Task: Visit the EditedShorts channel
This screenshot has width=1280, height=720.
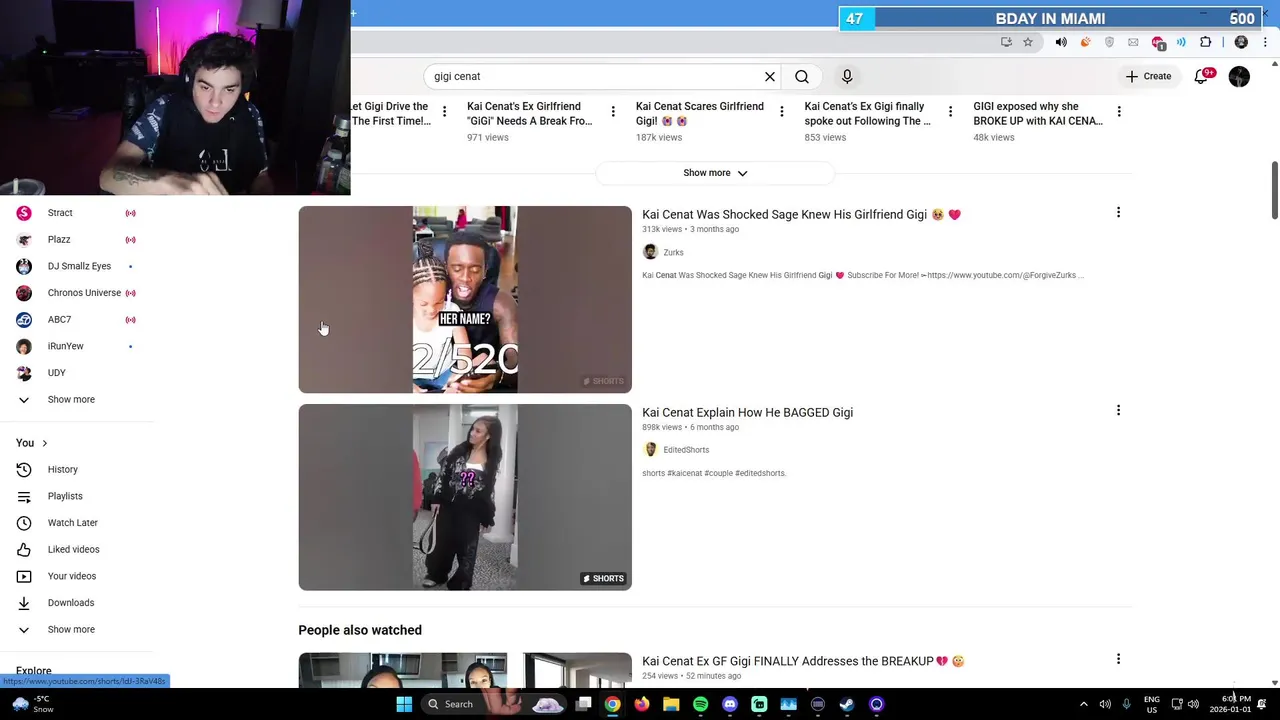Action: pyautogui.click(x=686, y=450)
